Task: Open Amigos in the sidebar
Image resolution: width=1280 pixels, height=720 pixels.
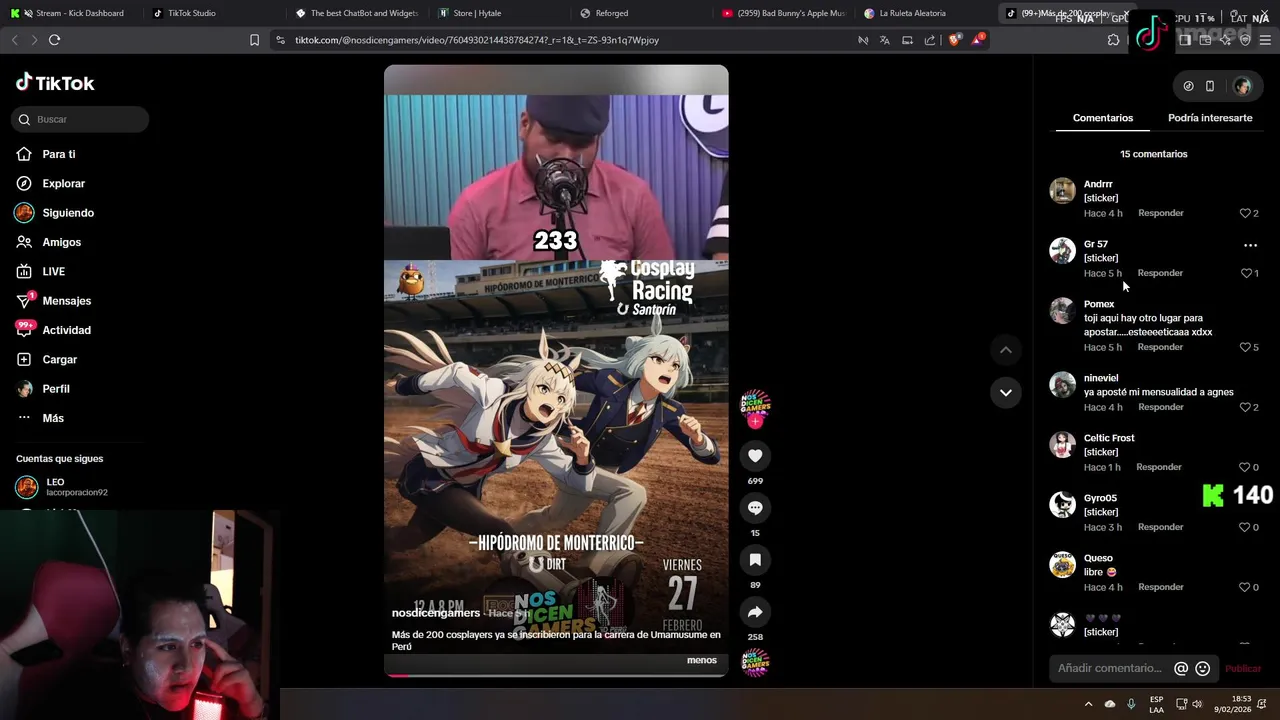Action: (x=61, y=242)
